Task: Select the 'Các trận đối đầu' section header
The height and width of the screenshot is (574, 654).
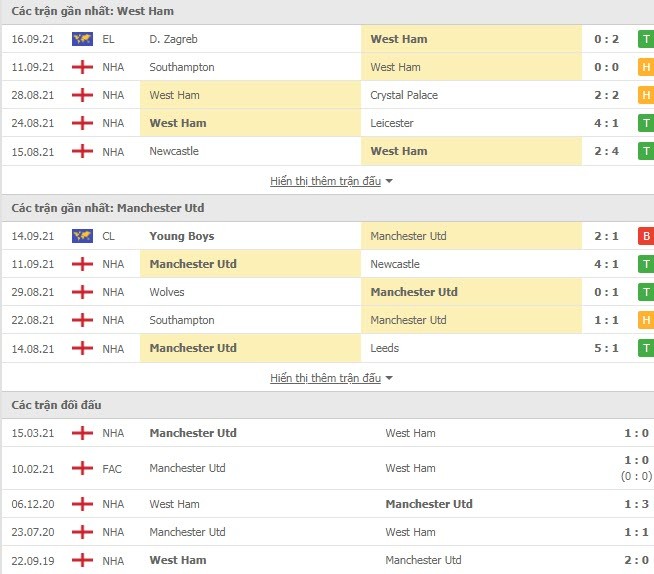Action: pos(56,405)
